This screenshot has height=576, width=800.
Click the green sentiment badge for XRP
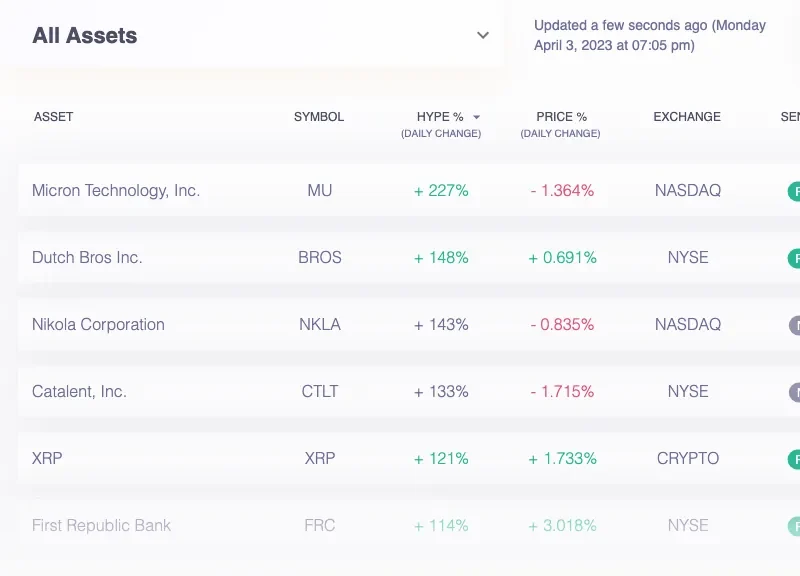[x=795, y=458]
